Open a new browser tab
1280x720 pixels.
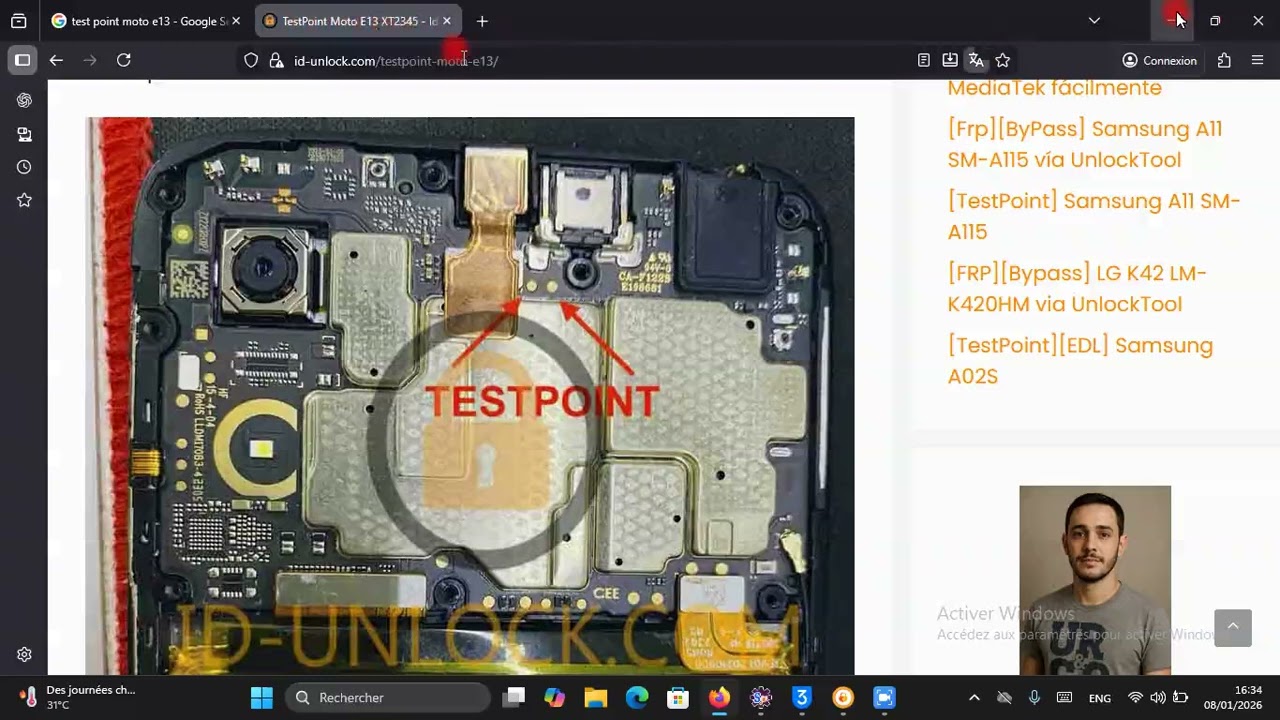[x=482, y=21]
